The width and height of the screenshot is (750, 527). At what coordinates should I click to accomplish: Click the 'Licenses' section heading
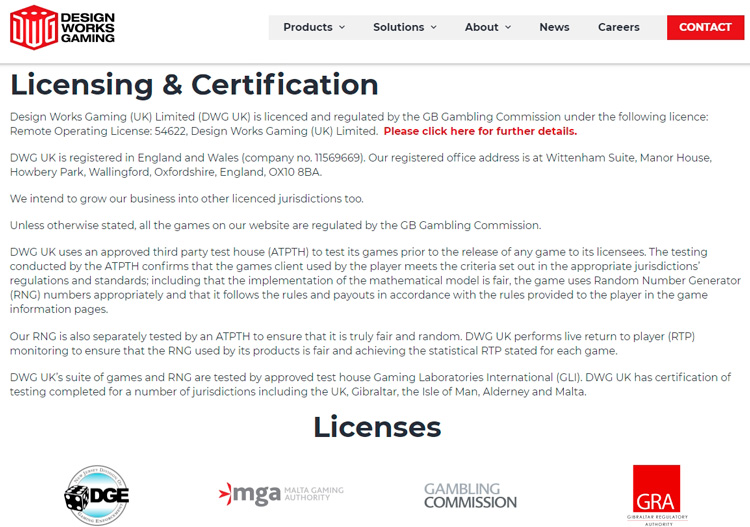point(376,427)
